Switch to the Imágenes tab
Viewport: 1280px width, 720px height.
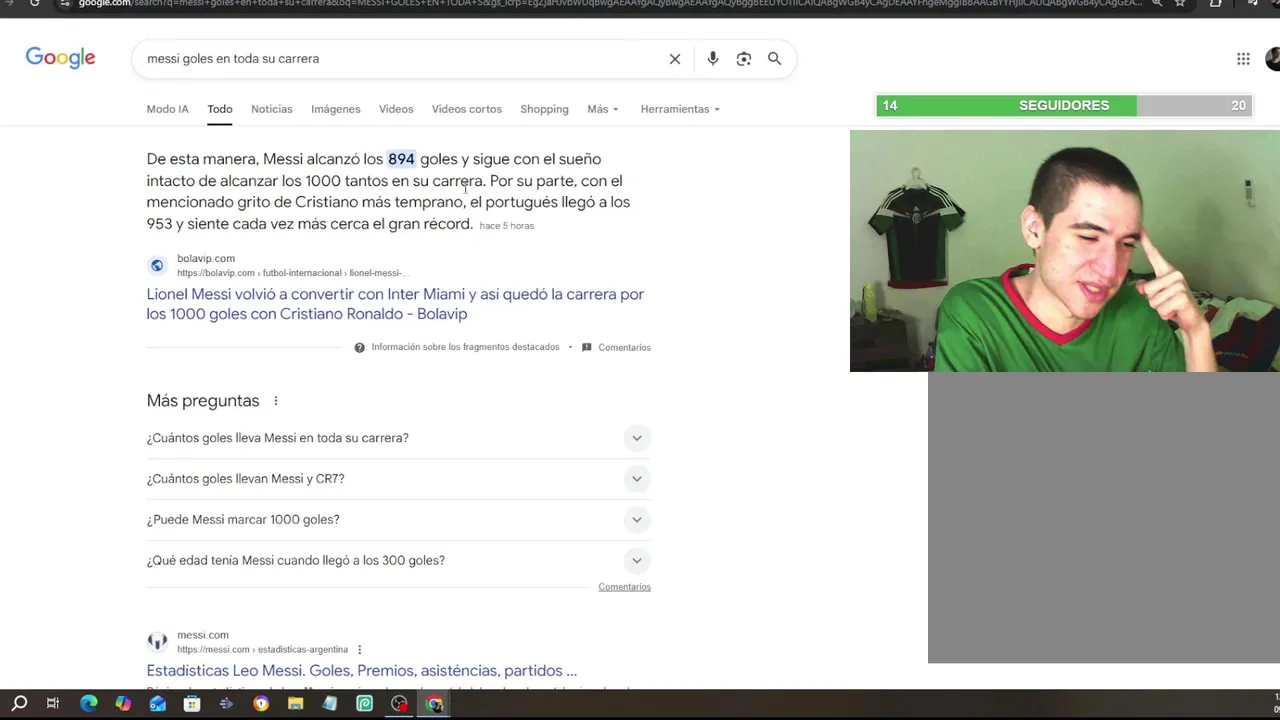pyautogui.click(x=335, y=109)
